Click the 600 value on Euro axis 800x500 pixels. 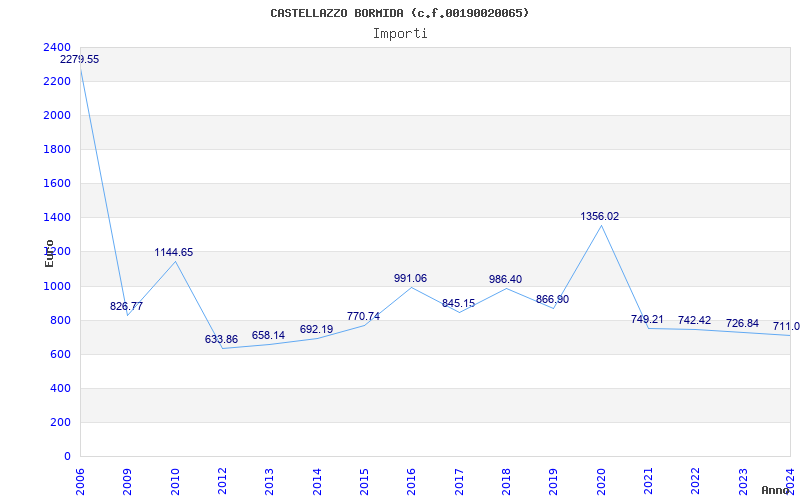click(x=61, y=355)
